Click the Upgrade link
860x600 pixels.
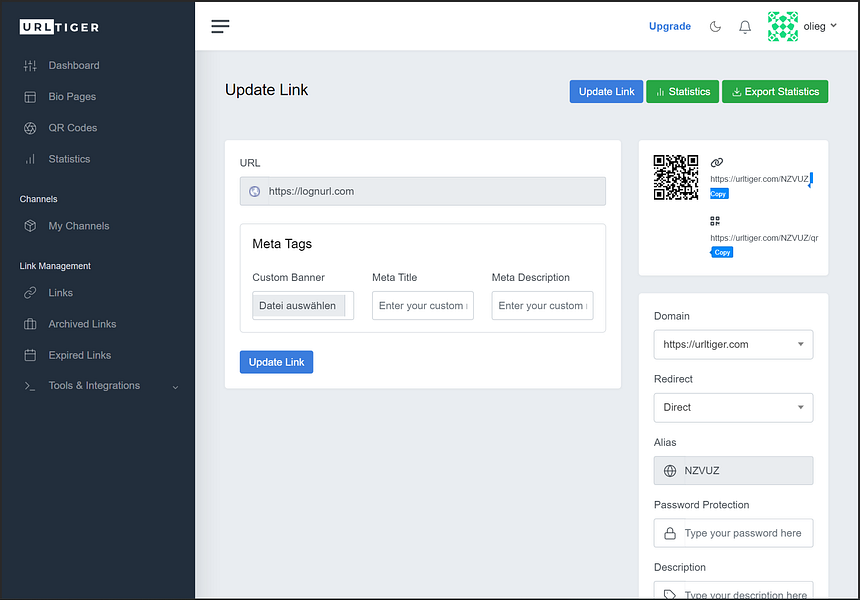pyautogui.click(x=670, y=26)
